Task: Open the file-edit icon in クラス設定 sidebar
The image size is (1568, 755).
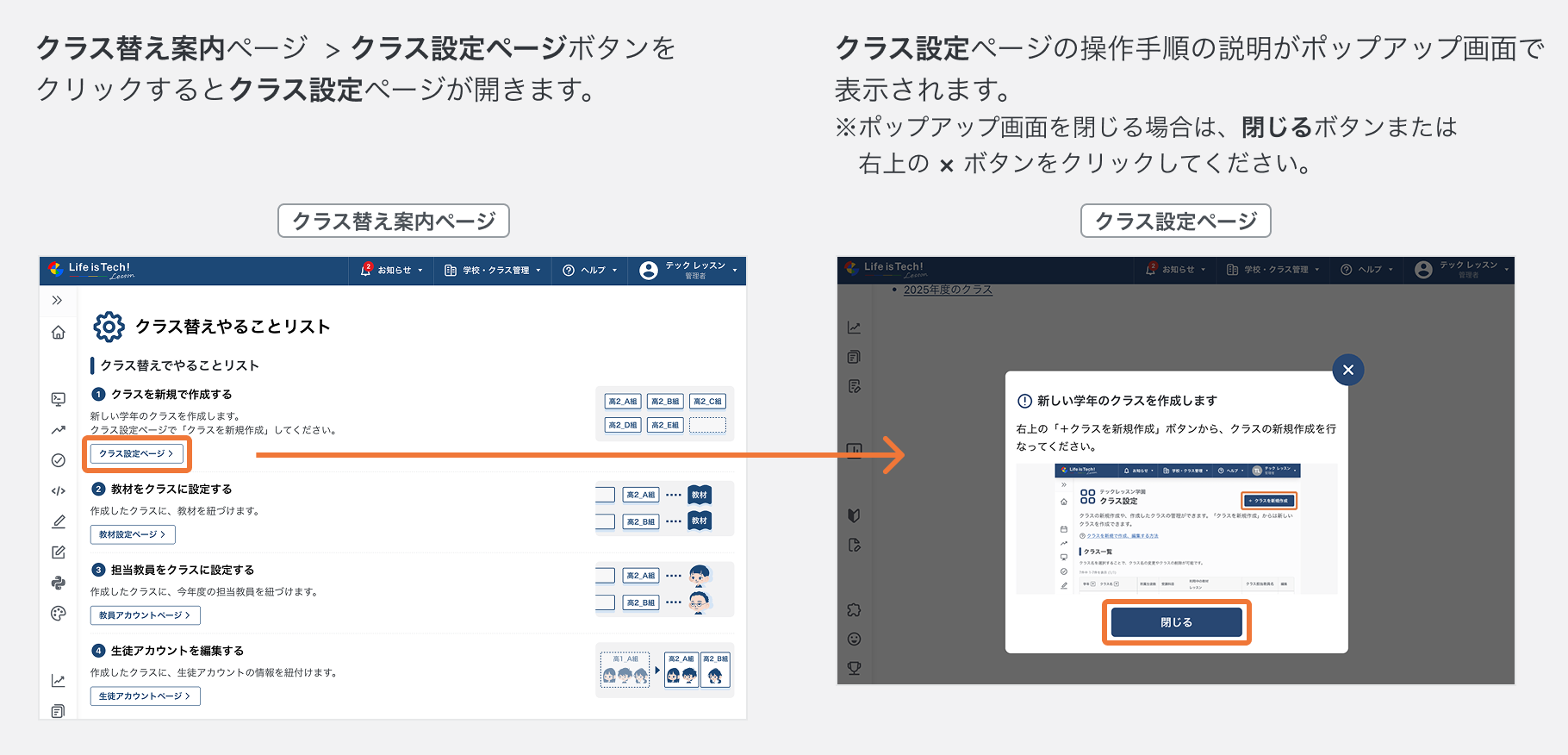Action: [x=854, y=545]
